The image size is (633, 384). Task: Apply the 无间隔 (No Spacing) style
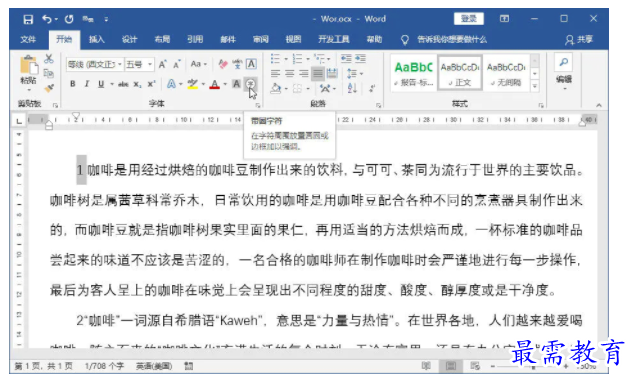(x=506, y=73)
